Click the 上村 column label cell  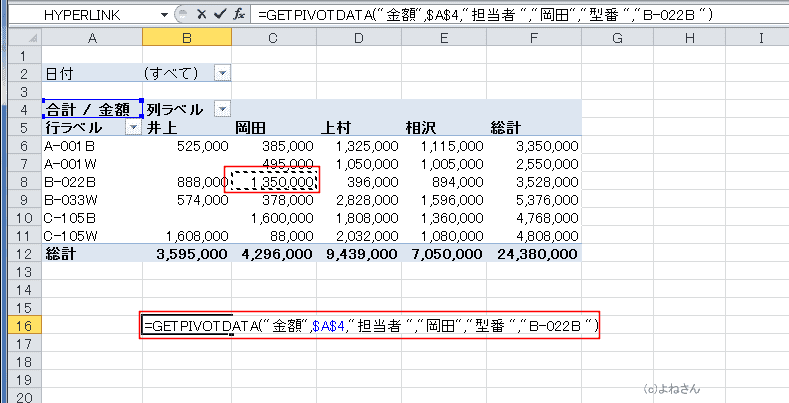tap(359, 127)
